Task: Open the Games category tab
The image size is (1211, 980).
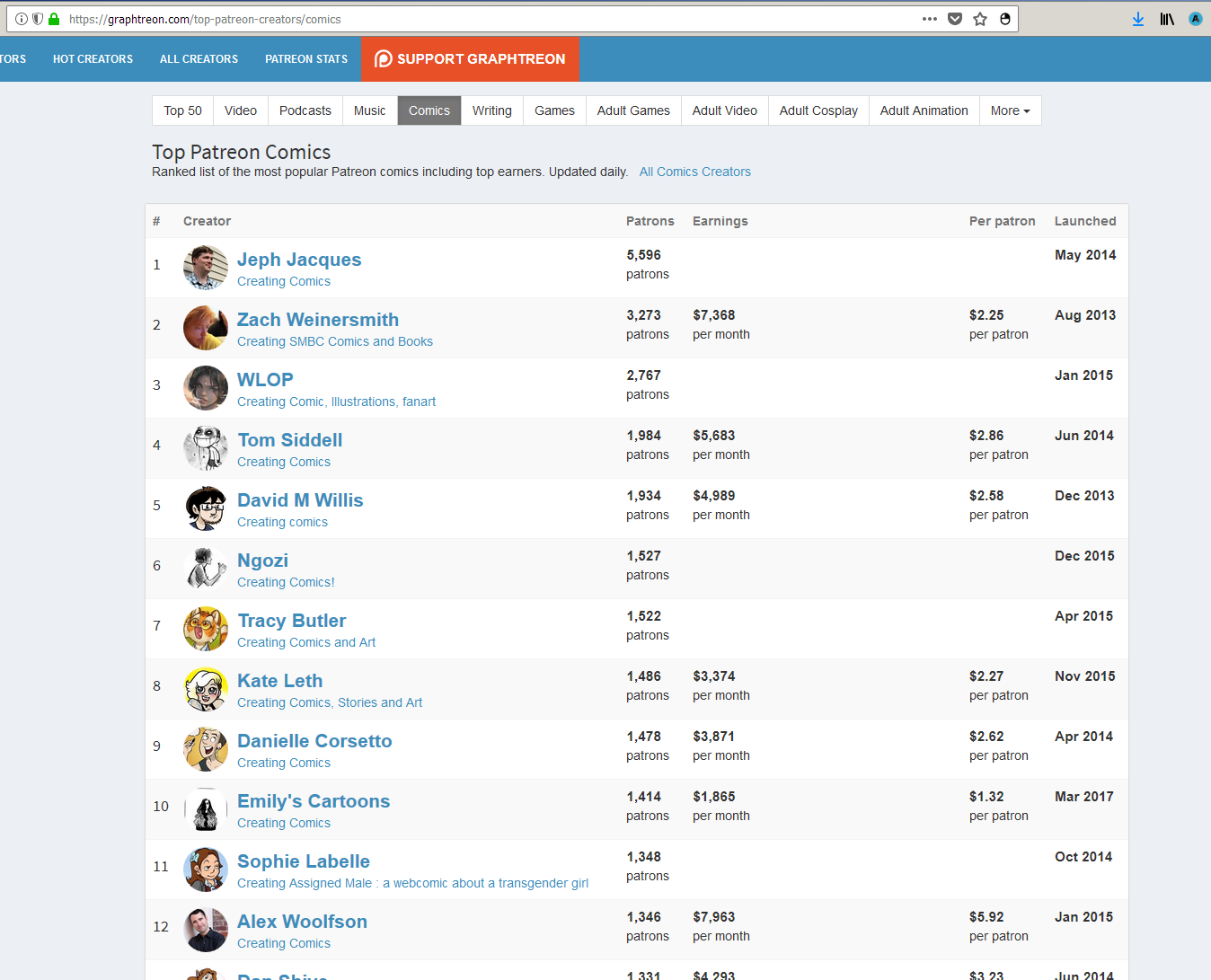Action: [x=554, y=110]
